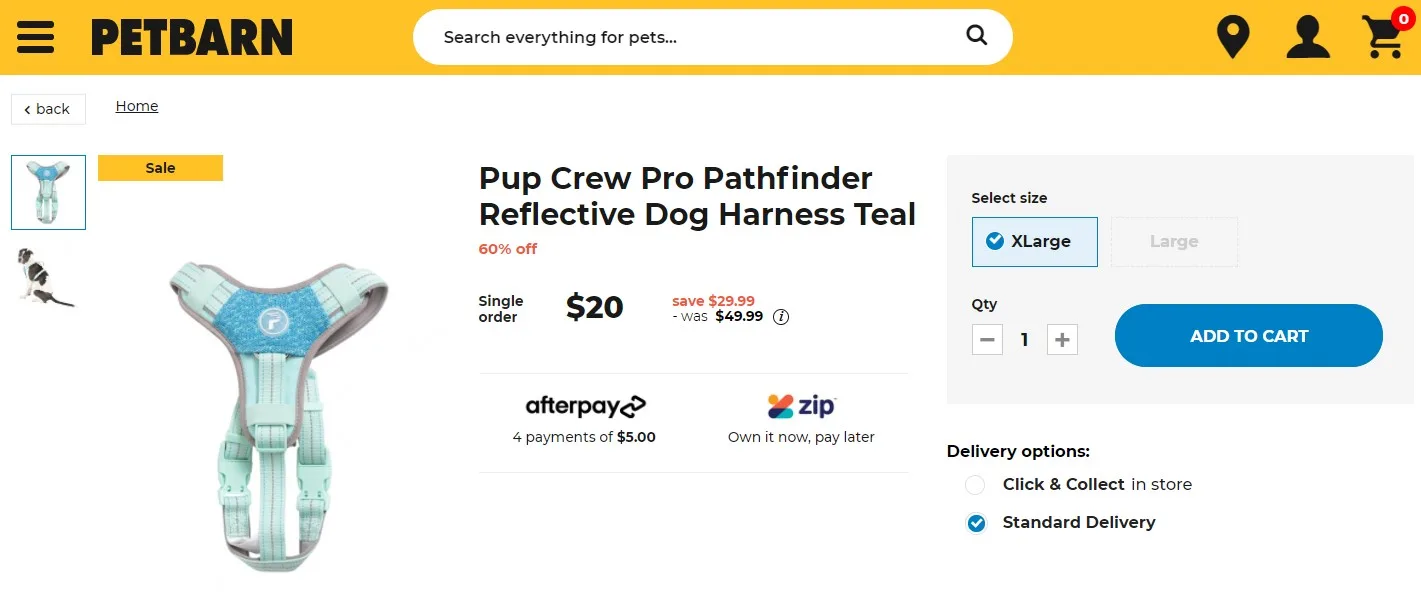Decrease quantity with minus button
This screenshot has width=1421, height=616.
pos(987,340)
